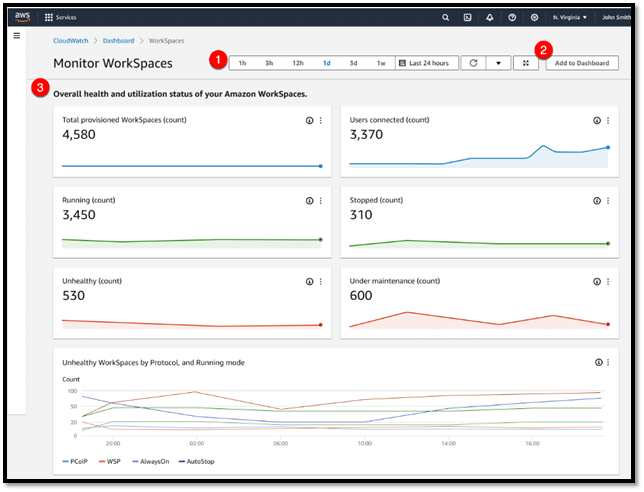The height and width of the screenshot is (492, 644).
Task: Click the Stopped count value 310
Action: click(361, 215)
